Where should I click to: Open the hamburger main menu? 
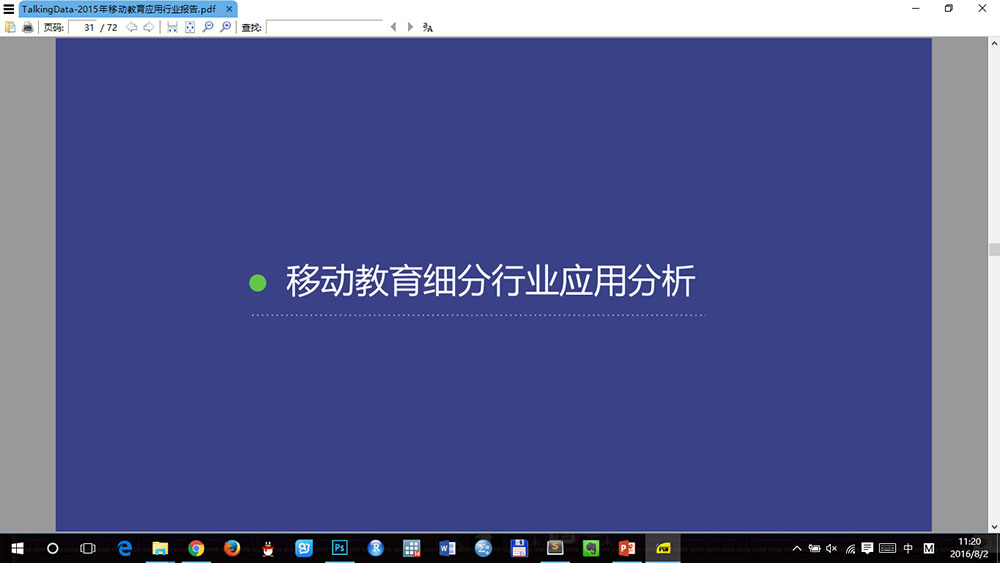coord(8,9)
